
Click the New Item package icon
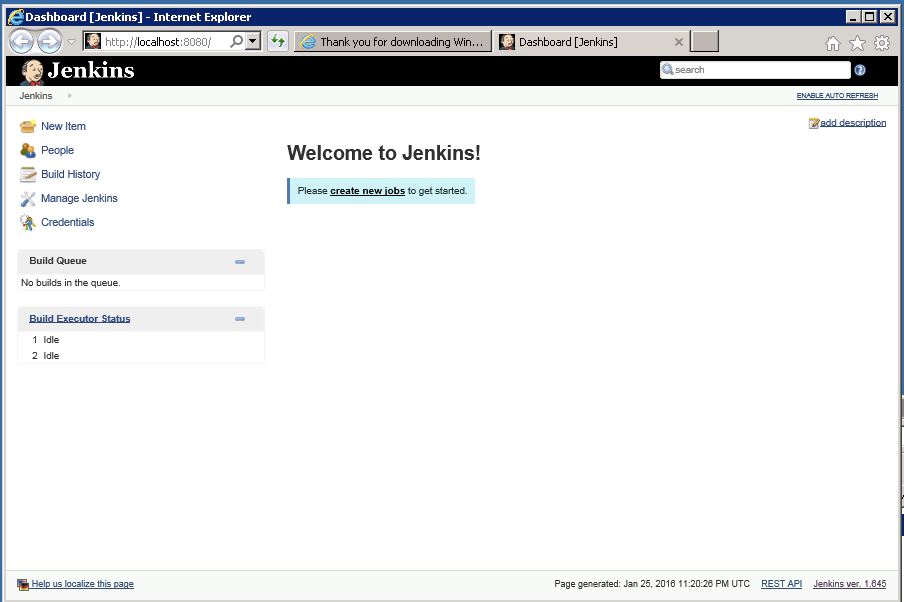27,126
